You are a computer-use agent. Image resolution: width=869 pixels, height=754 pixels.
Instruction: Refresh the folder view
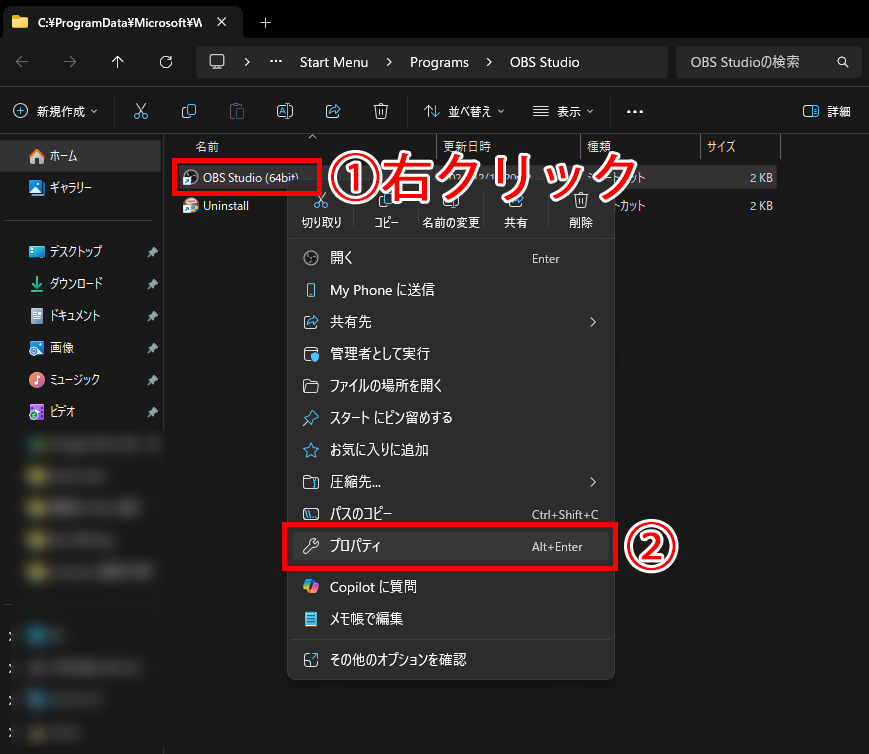166,62
